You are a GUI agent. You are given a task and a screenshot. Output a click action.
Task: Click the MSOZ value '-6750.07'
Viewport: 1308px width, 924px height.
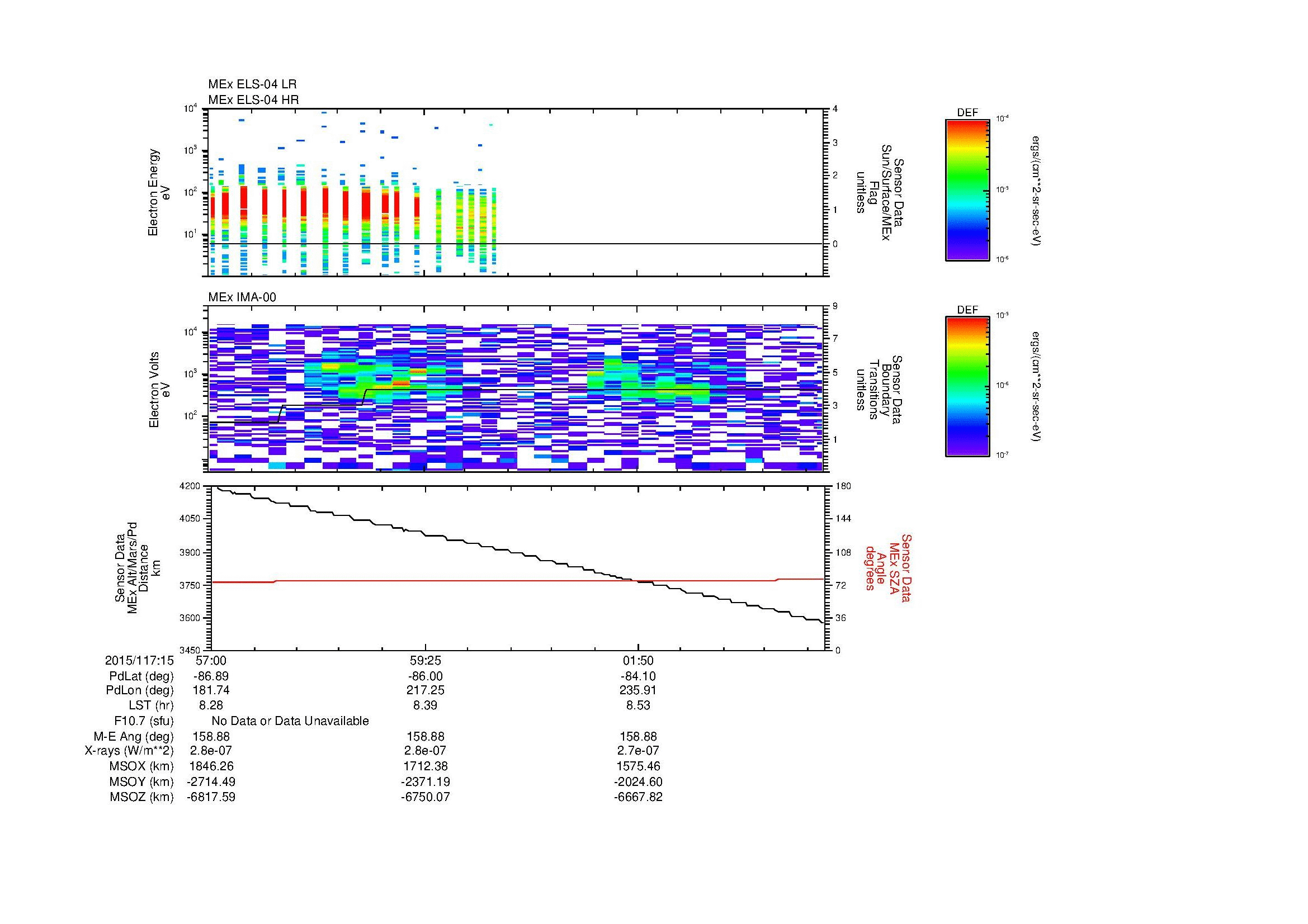coord(425,797)
